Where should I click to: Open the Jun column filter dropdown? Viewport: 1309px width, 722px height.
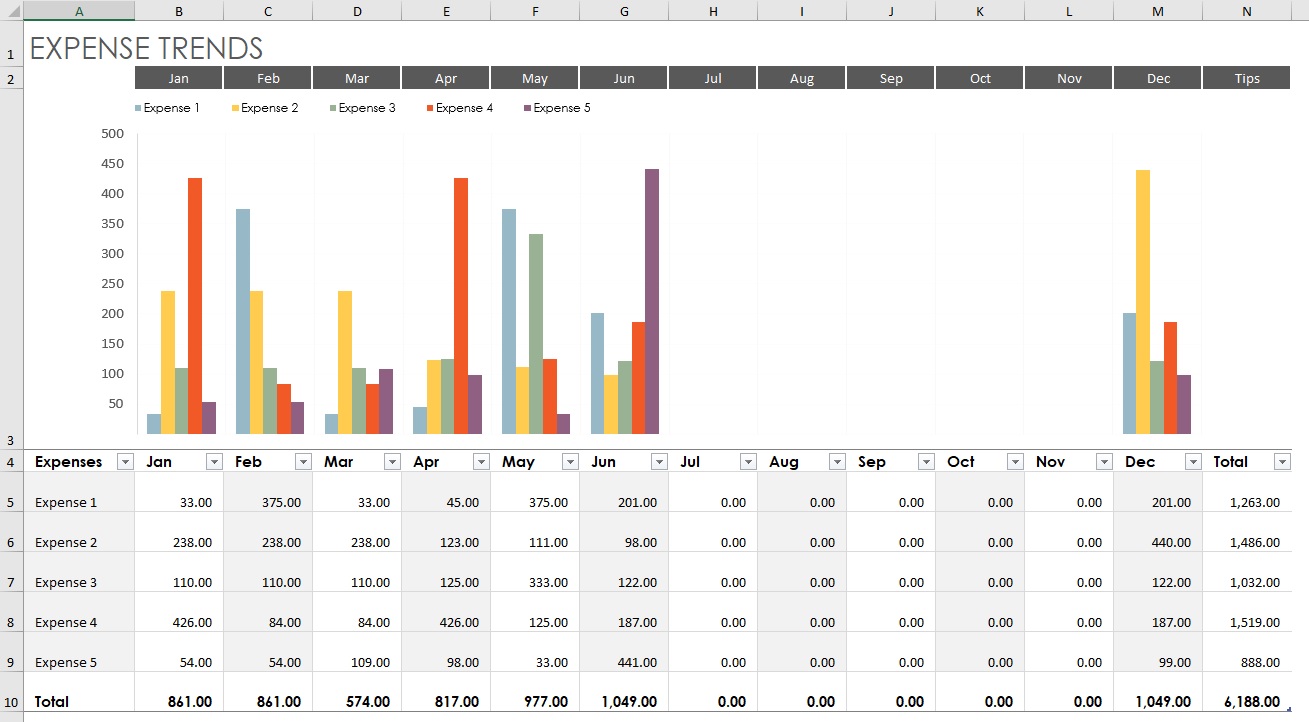tap(659, 462)
